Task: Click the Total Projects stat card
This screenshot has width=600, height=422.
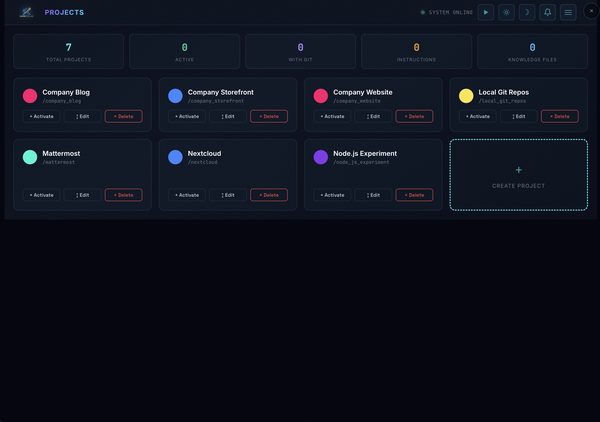Action: [x=68, y=52]
